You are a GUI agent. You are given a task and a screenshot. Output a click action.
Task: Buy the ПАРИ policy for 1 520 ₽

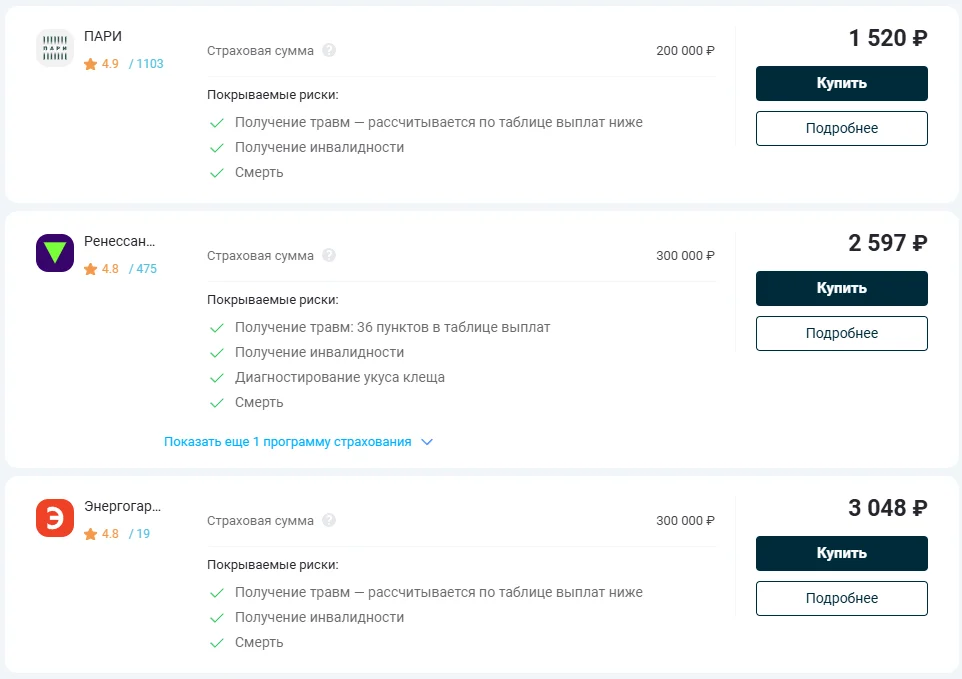[x=841, y=83]
